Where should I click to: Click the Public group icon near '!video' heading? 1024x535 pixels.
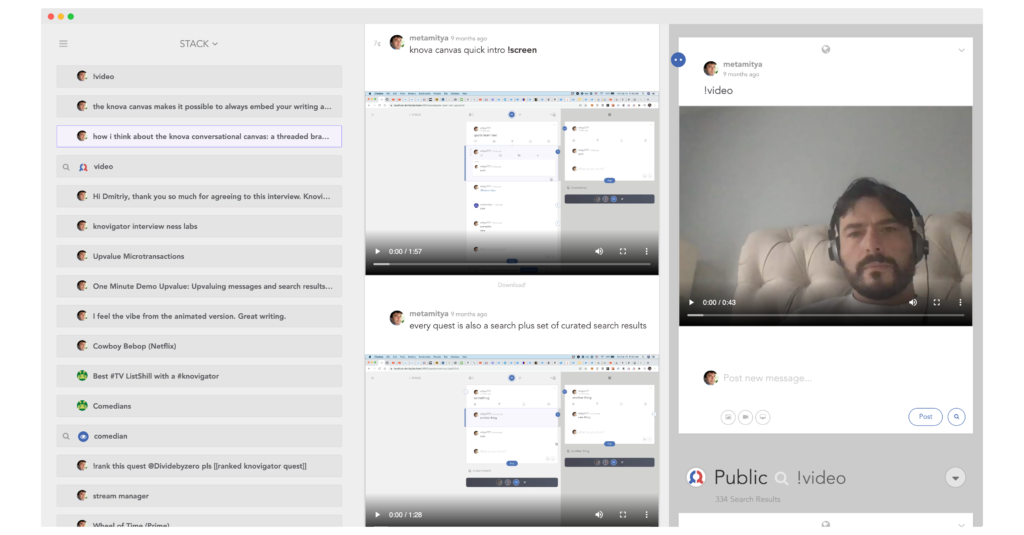point(696,478)
